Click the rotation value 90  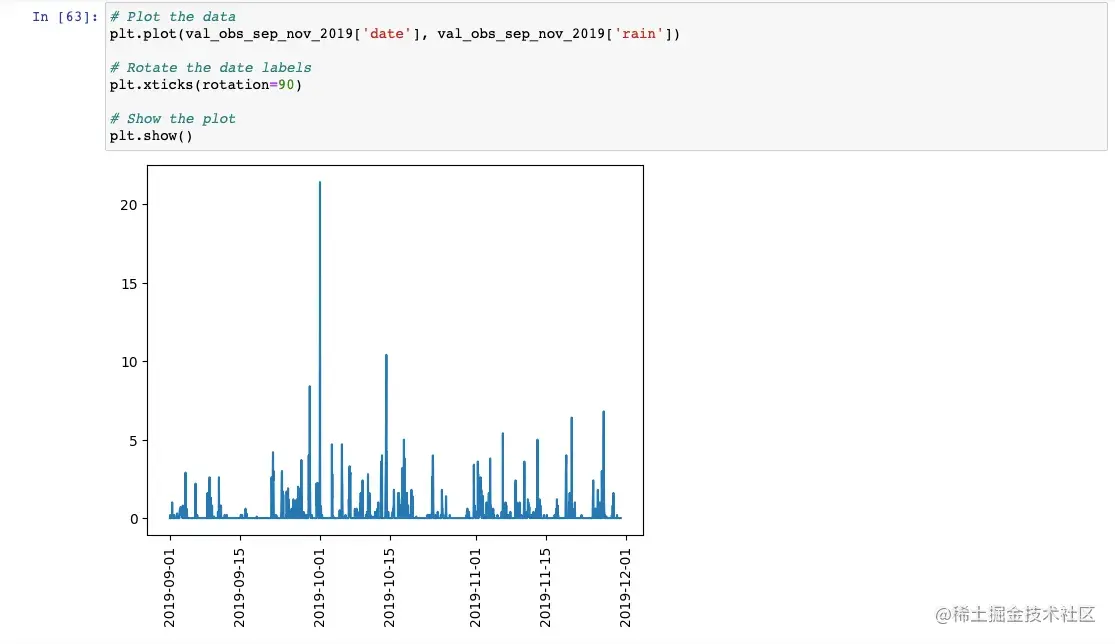click(x=286, y=85)
